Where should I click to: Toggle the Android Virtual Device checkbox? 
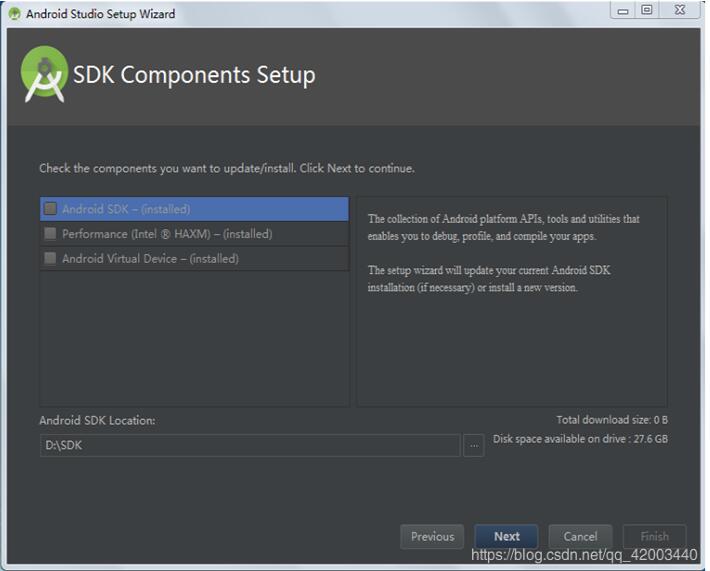pyautogui.click(x=50, y=259)
